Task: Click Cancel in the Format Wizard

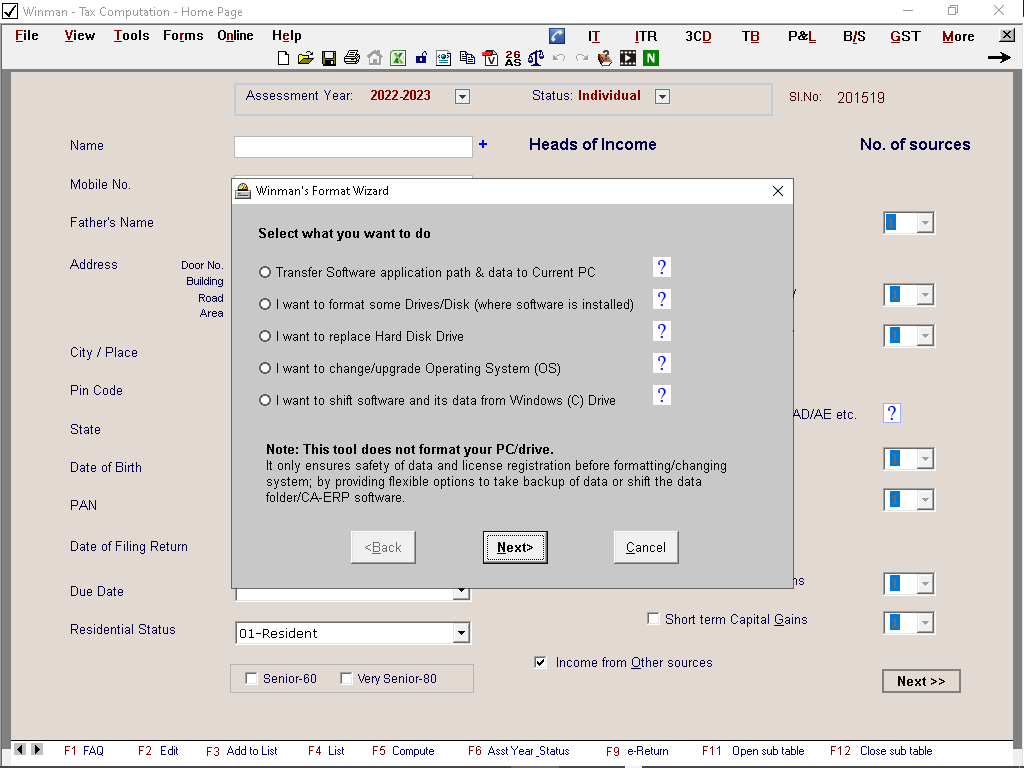Action: 646,547
